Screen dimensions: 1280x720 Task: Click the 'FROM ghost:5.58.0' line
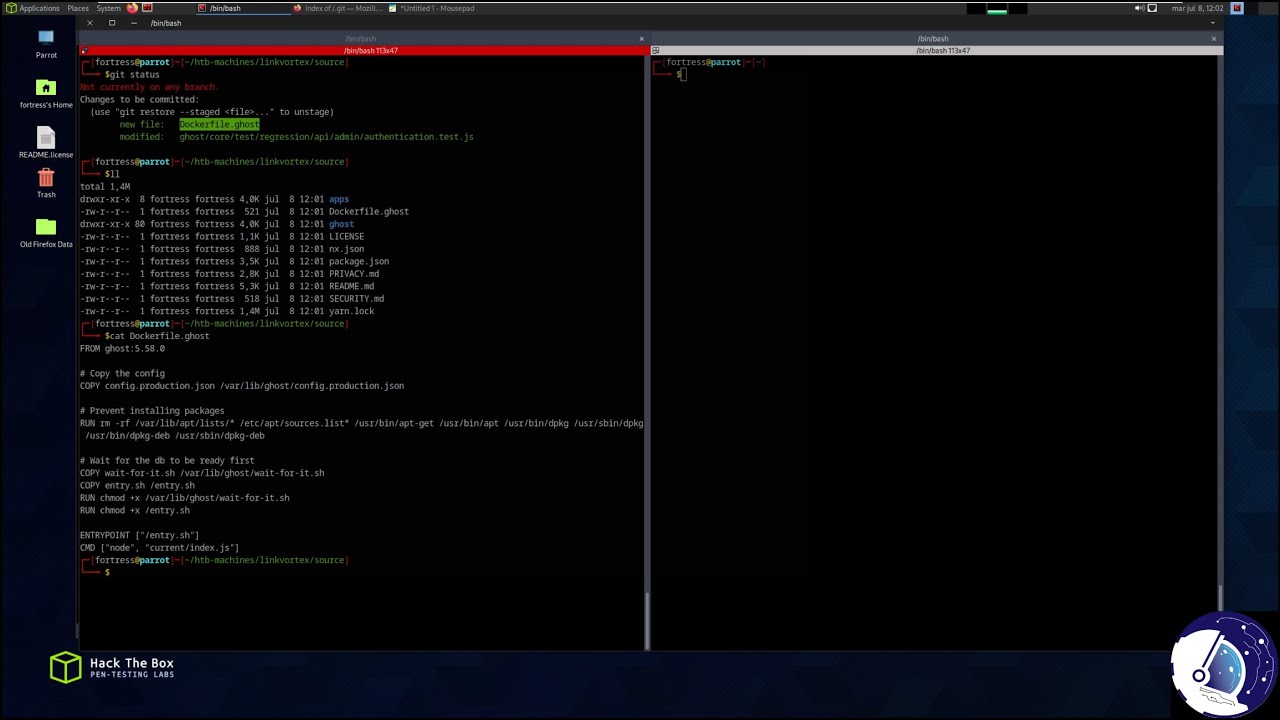coord(122,349)
